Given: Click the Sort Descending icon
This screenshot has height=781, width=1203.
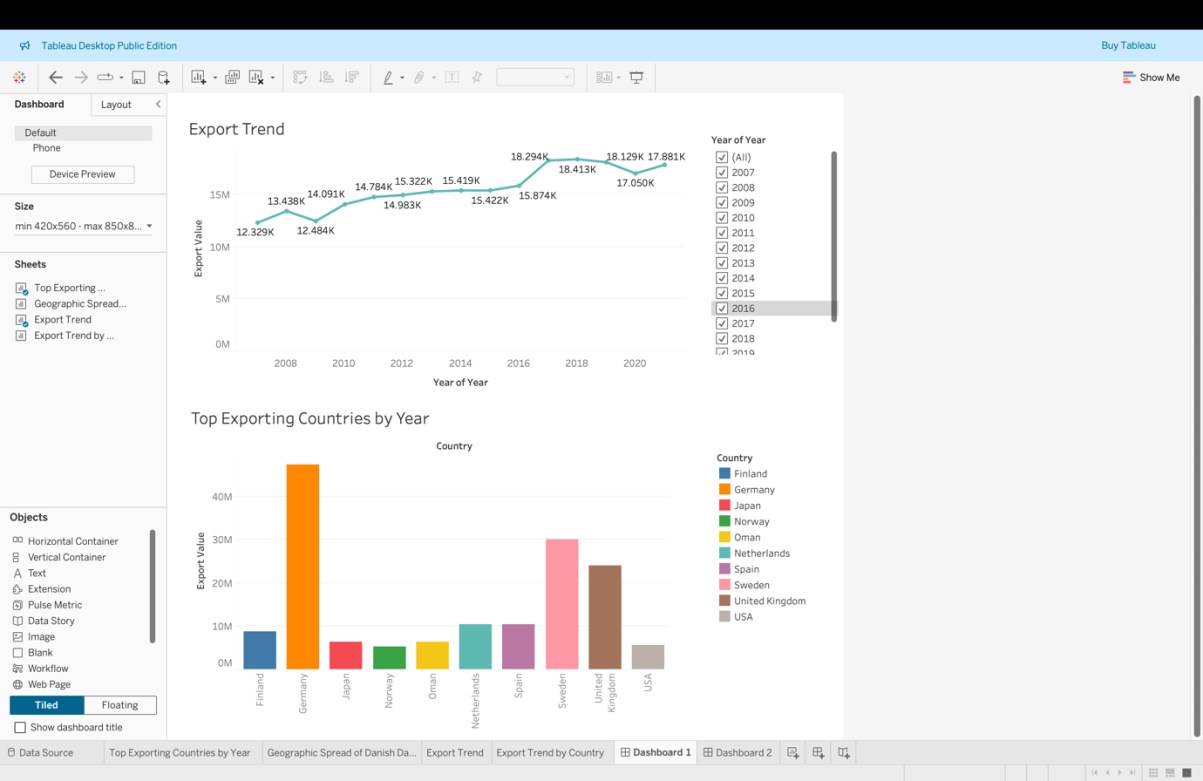Looking at the screenshot, I should pos(352,77).
